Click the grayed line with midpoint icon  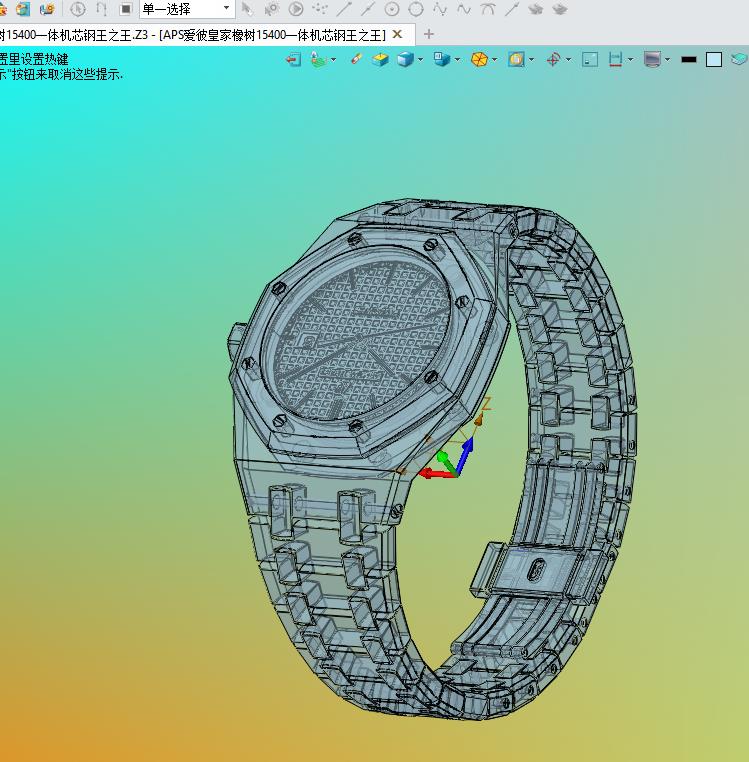pyautogui.click(x=368, y=9)
